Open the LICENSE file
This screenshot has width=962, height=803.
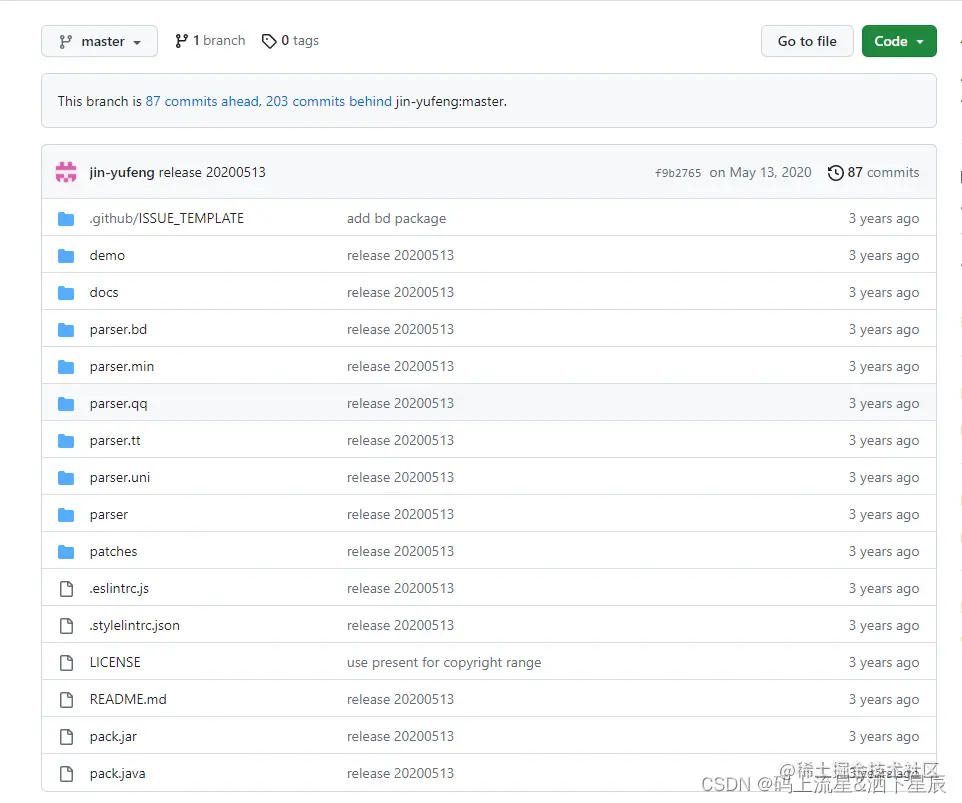click(115, 663)
